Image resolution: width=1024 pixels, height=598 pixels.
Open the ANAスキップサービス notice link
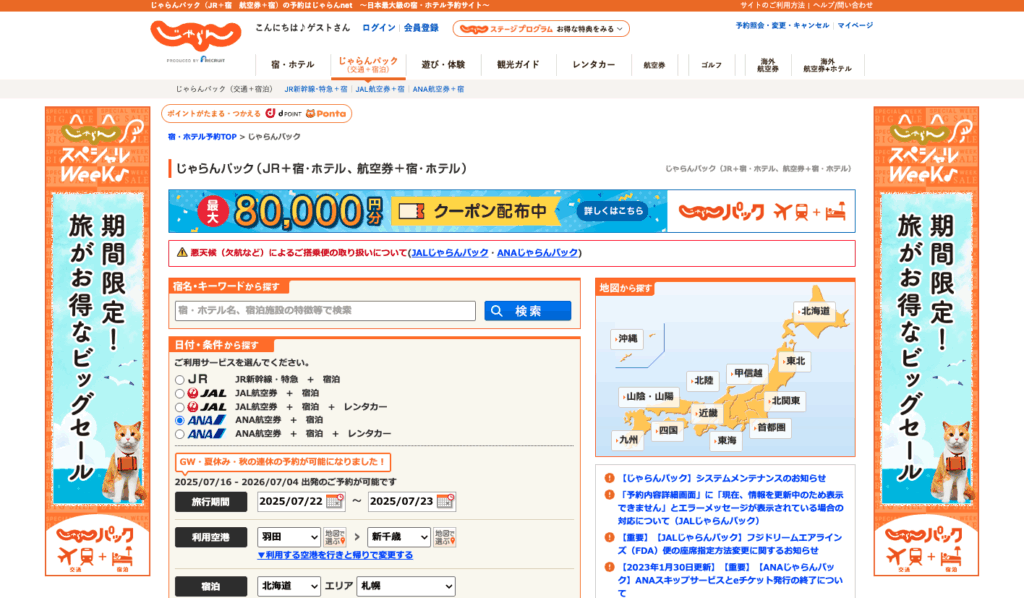pyautogui.click(x=730, y=580)
